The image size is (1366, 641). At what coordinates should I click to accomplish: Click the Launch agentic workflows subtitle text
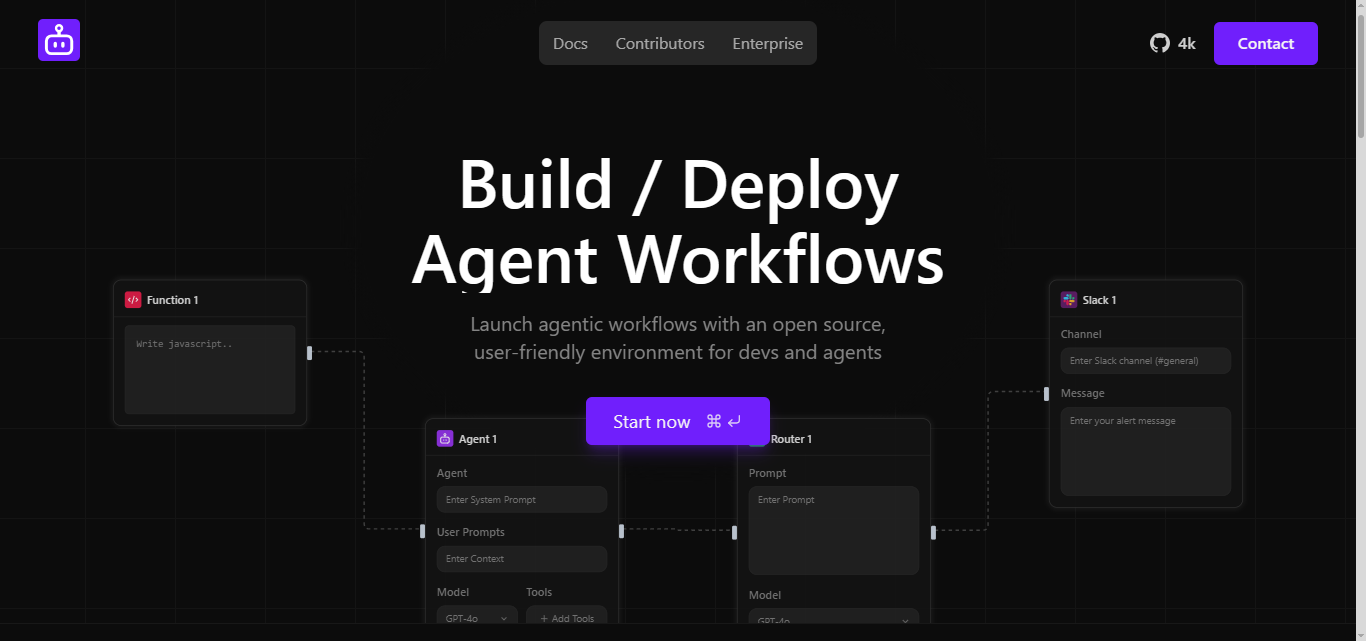(x=678, y=338)
